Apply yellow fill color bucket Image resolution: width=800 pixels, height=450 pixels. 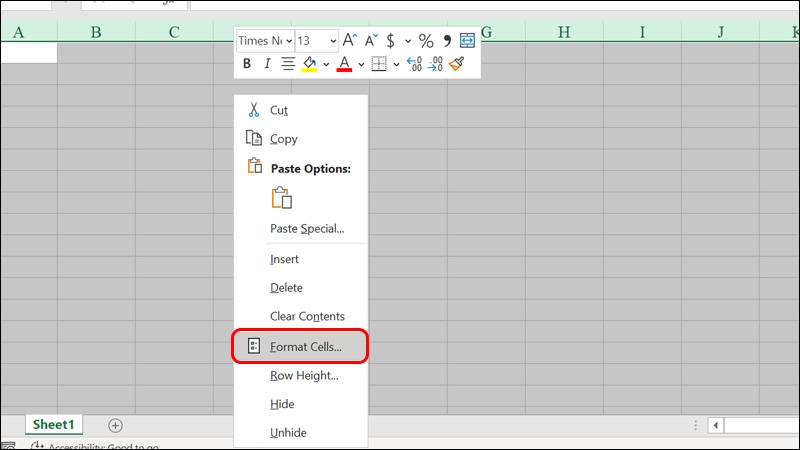(309, 64)
